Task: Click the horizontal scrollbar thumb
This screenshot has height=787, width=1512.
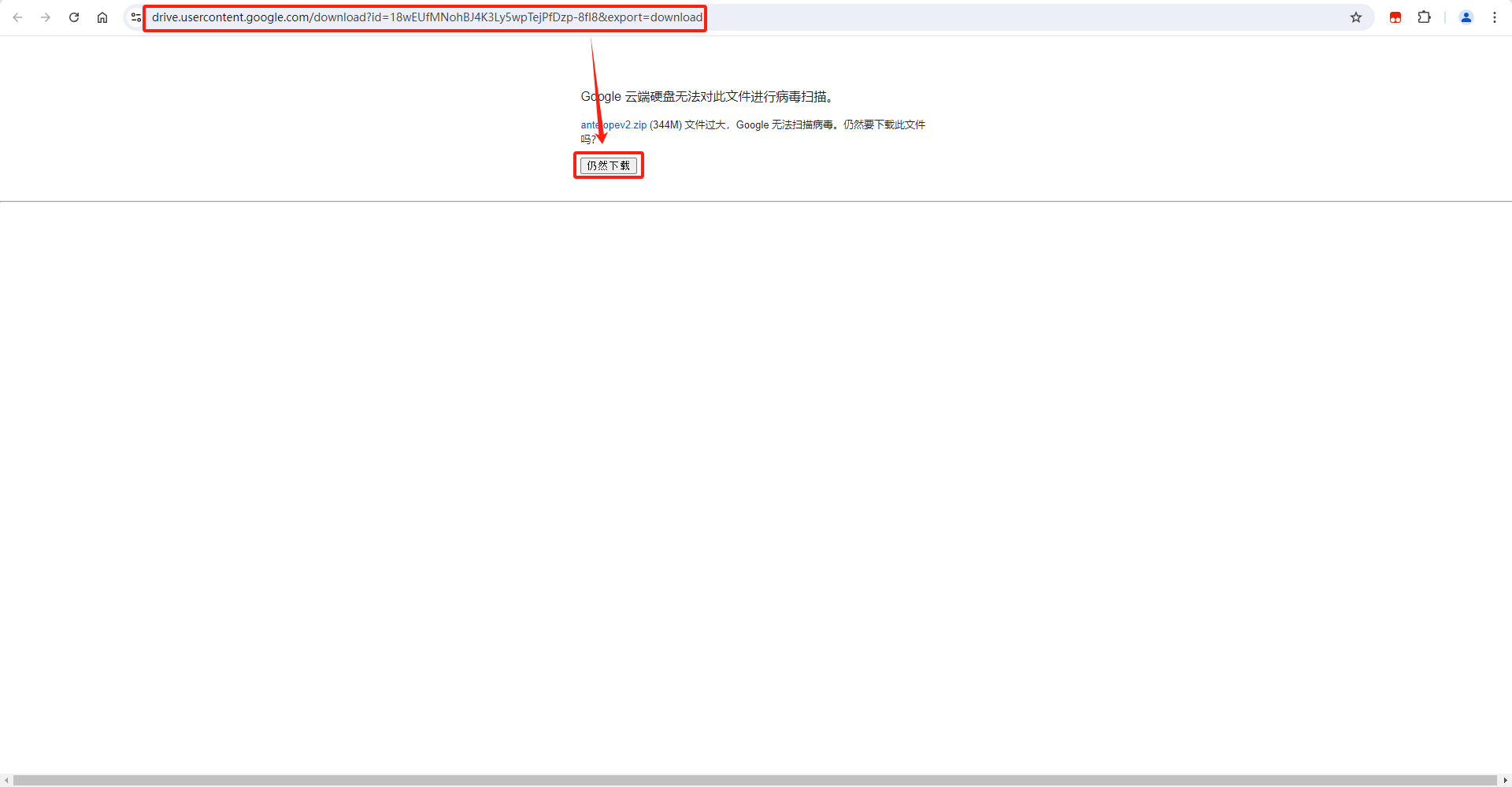Action: (x=754, y=781)
